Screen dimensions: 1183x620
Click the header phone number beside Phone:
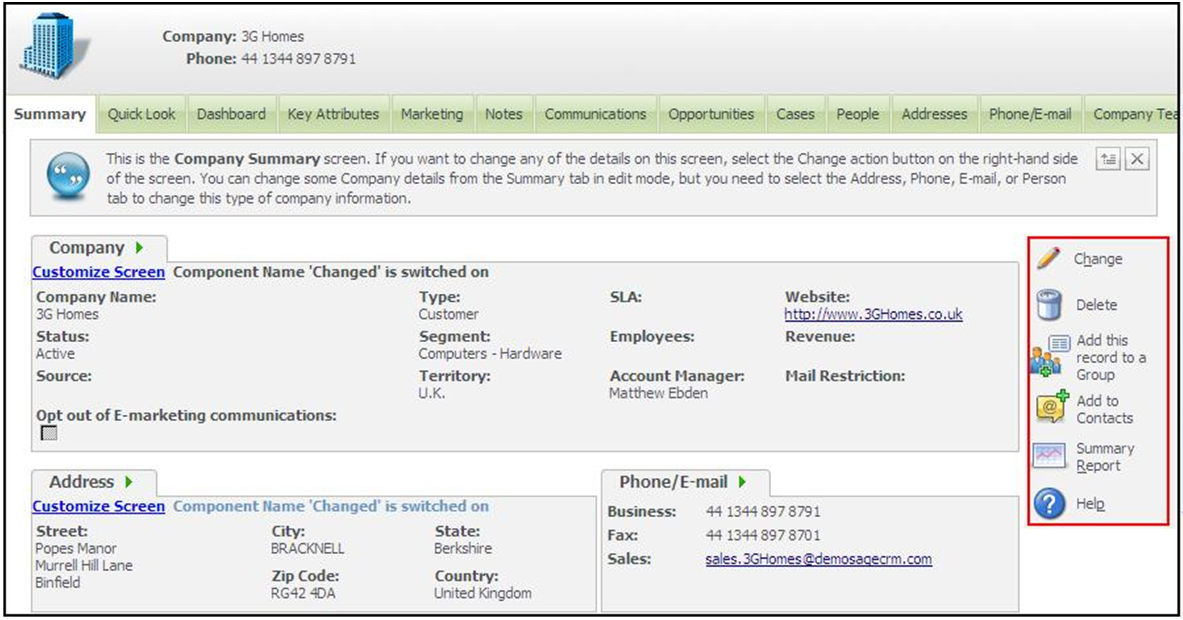(x=299, y=59)
